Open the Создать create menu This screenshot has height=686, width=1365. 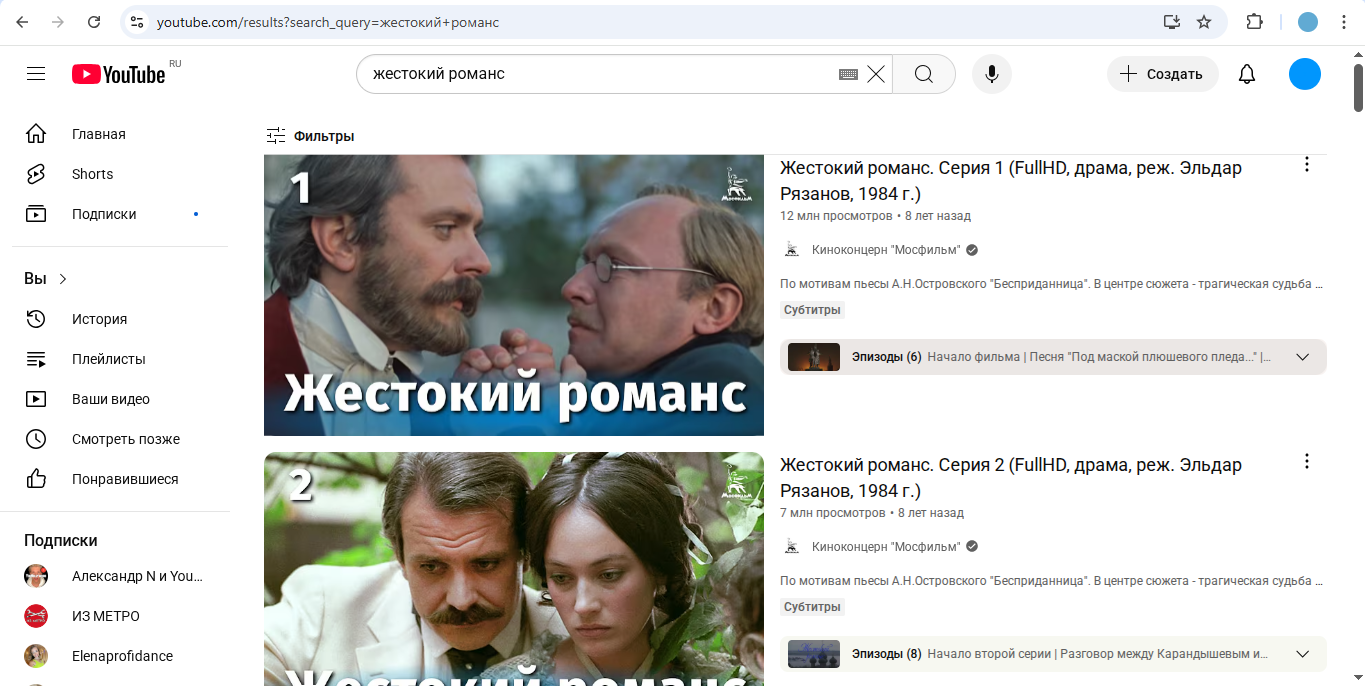pyautogui.click(x=1162, y=74)
